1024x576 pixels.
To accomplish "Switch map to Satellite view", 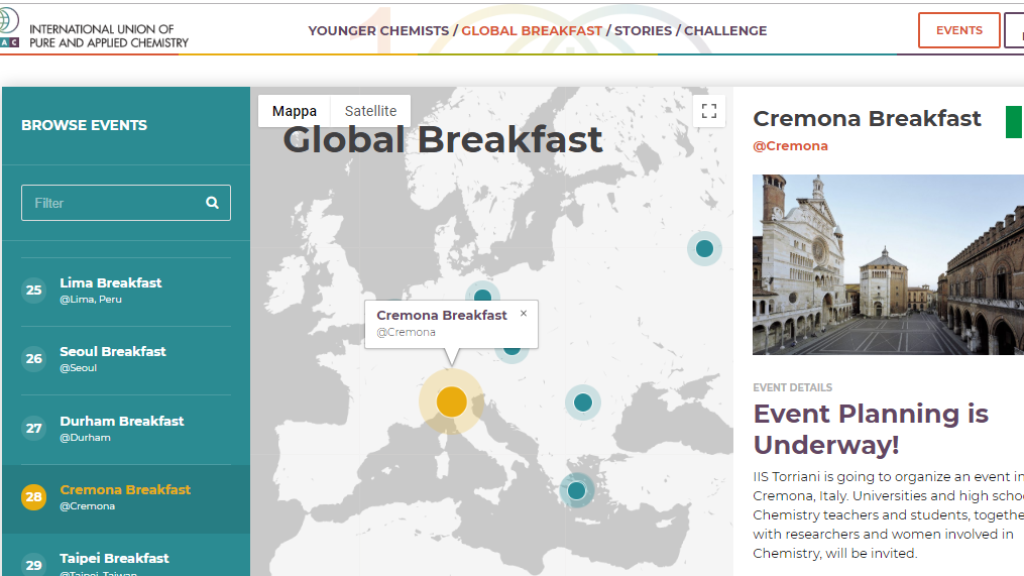I will (370, 111).
